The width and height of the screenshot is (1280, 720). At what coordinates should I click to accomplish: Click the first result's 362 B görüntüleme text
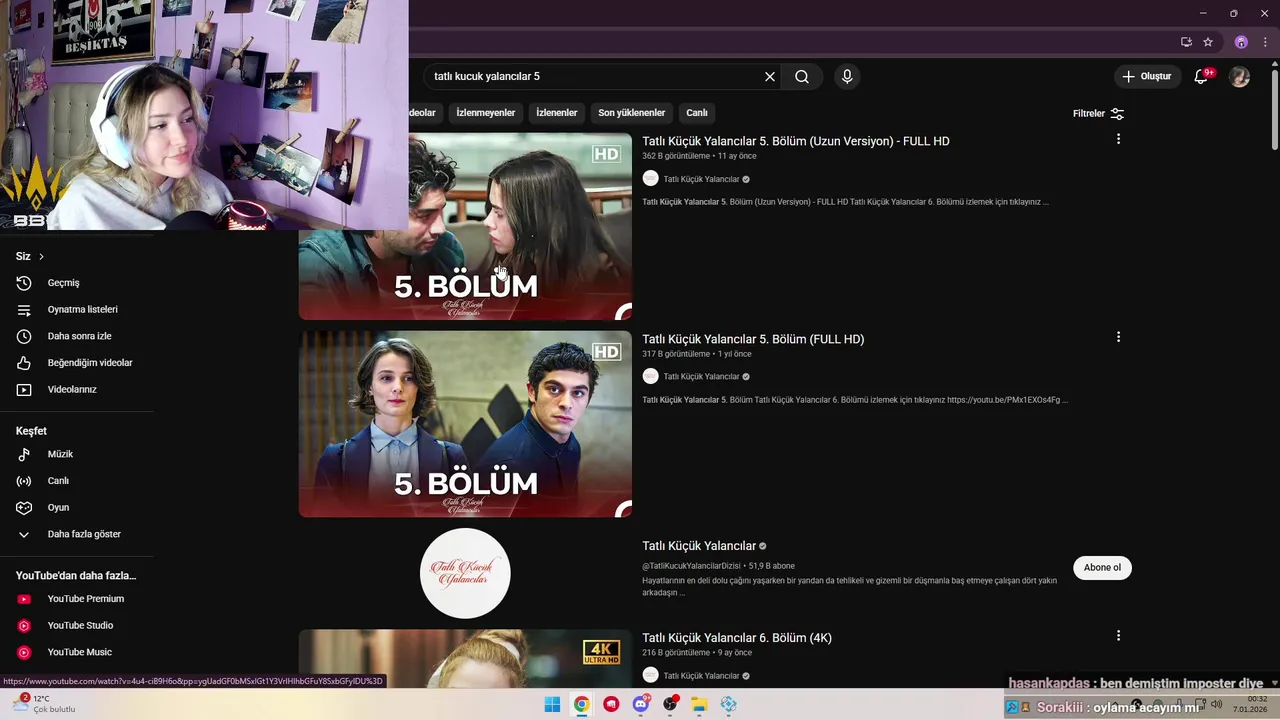676,156
